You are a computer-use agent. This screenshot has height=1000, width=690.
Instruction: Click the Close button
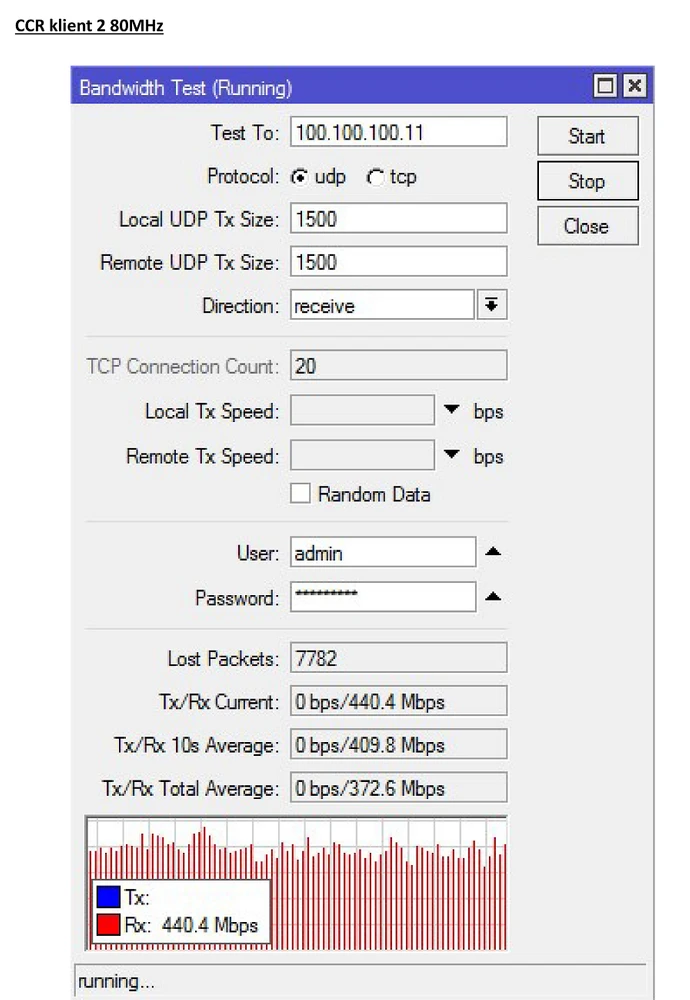586,226
